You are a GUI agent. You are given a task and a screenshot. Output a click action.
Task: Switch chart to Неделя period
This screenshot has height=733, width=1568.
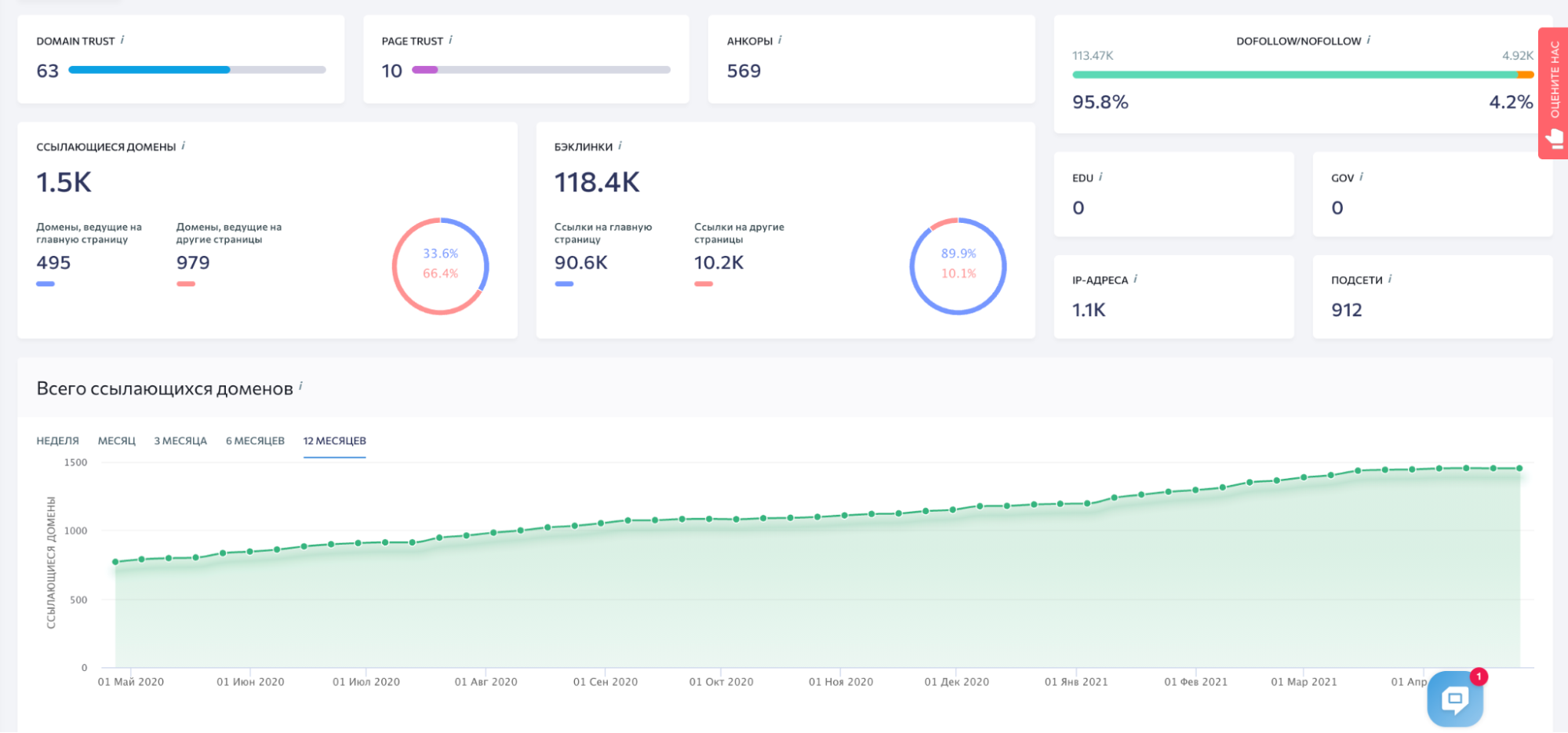[x=58, y=441]
